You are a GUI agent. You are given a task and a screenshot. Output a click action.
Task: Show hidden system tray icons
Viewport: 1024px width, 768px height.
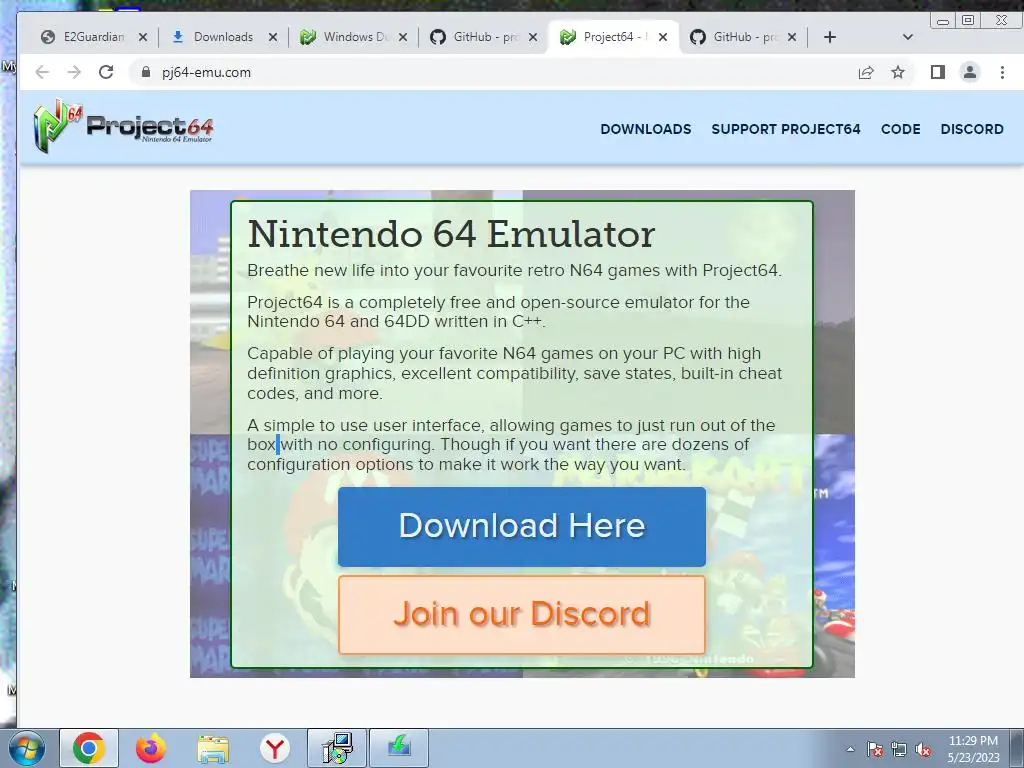tap(850, 749)
